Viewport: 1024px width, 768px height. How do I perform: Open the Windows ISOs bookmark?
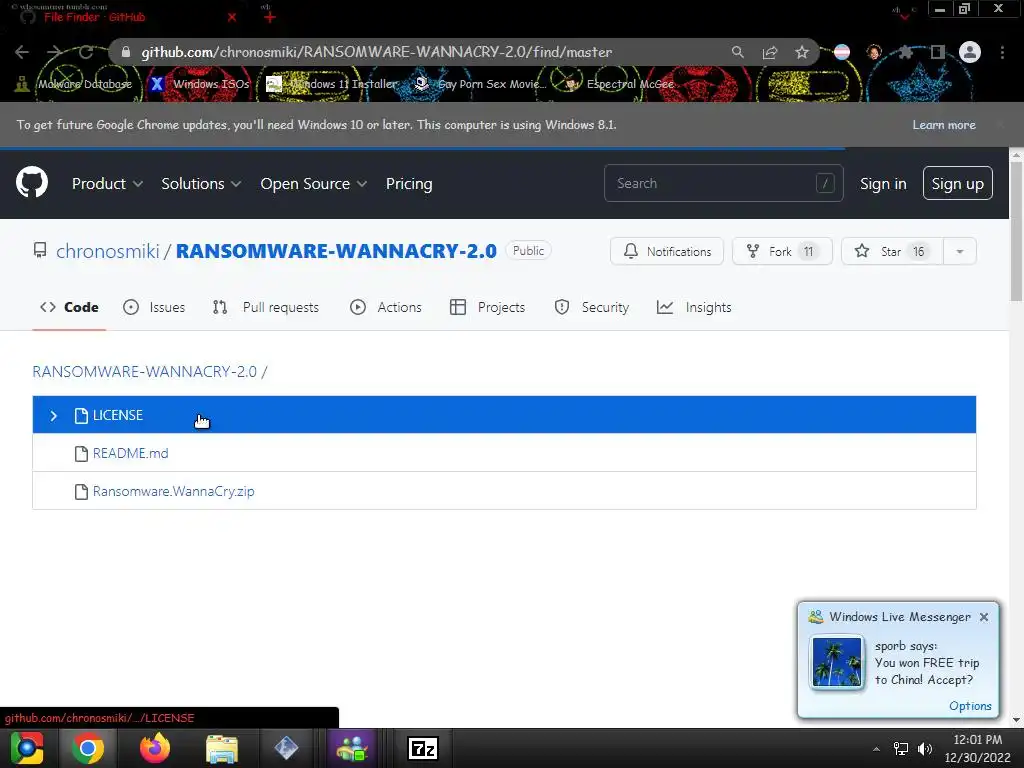(x=200, y=84)
